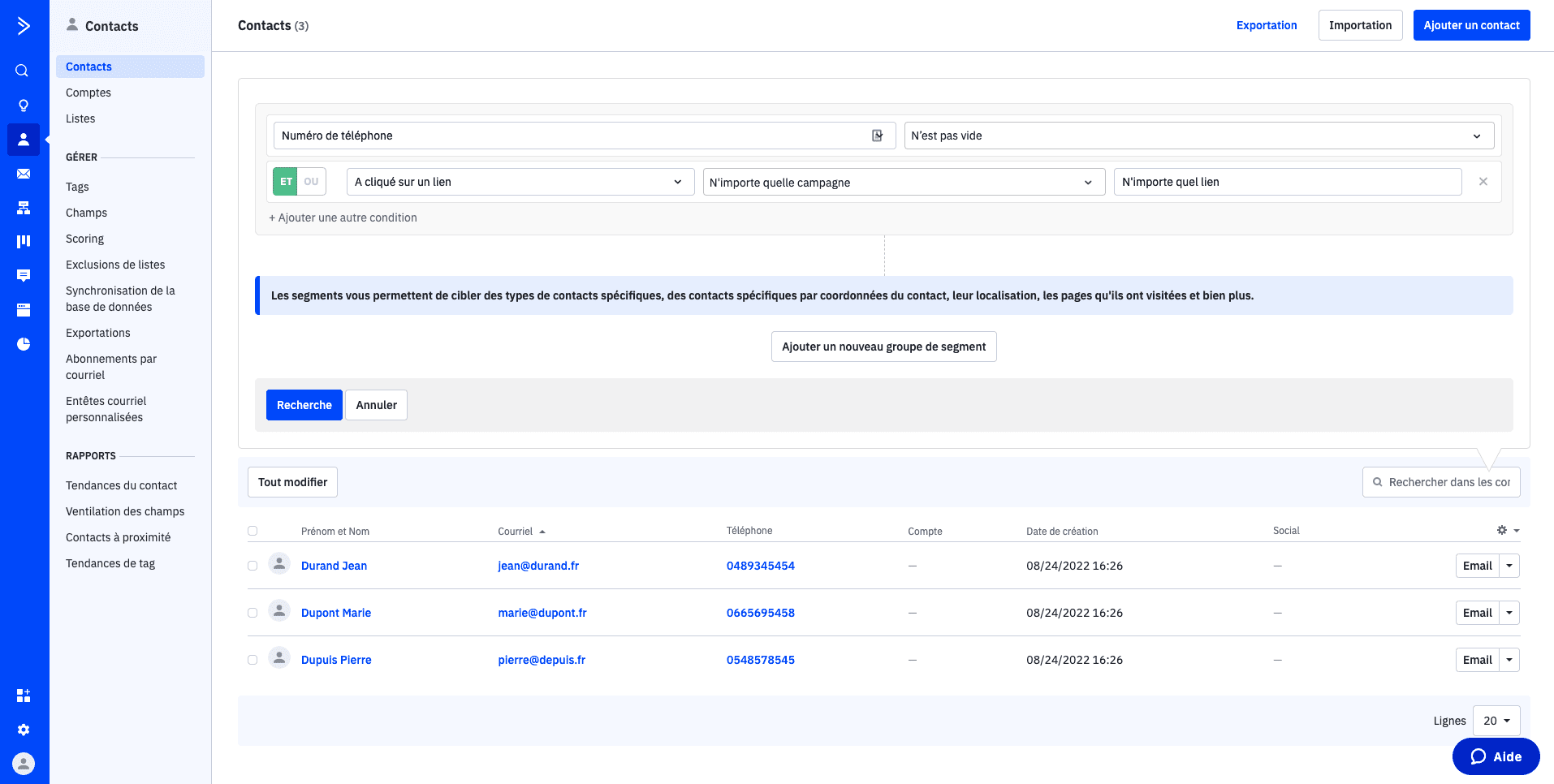This screenshot has width=1554, height=784.
Task: Expand the "N'est pas vide" operator dropdown
Action: [x=1198, y=136]
